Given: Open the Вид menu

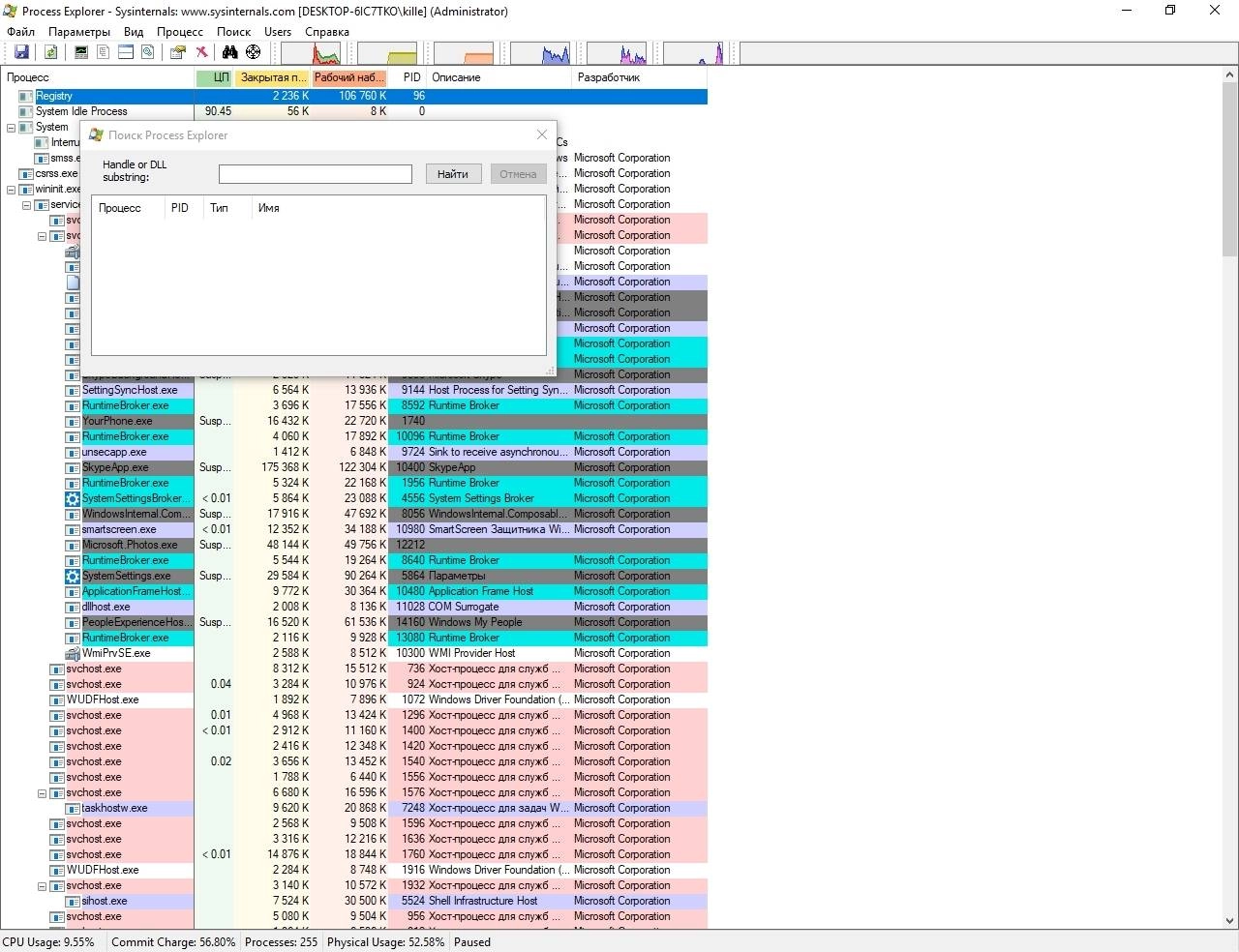Looking at the screenshot, I should [x=134, y=31].
